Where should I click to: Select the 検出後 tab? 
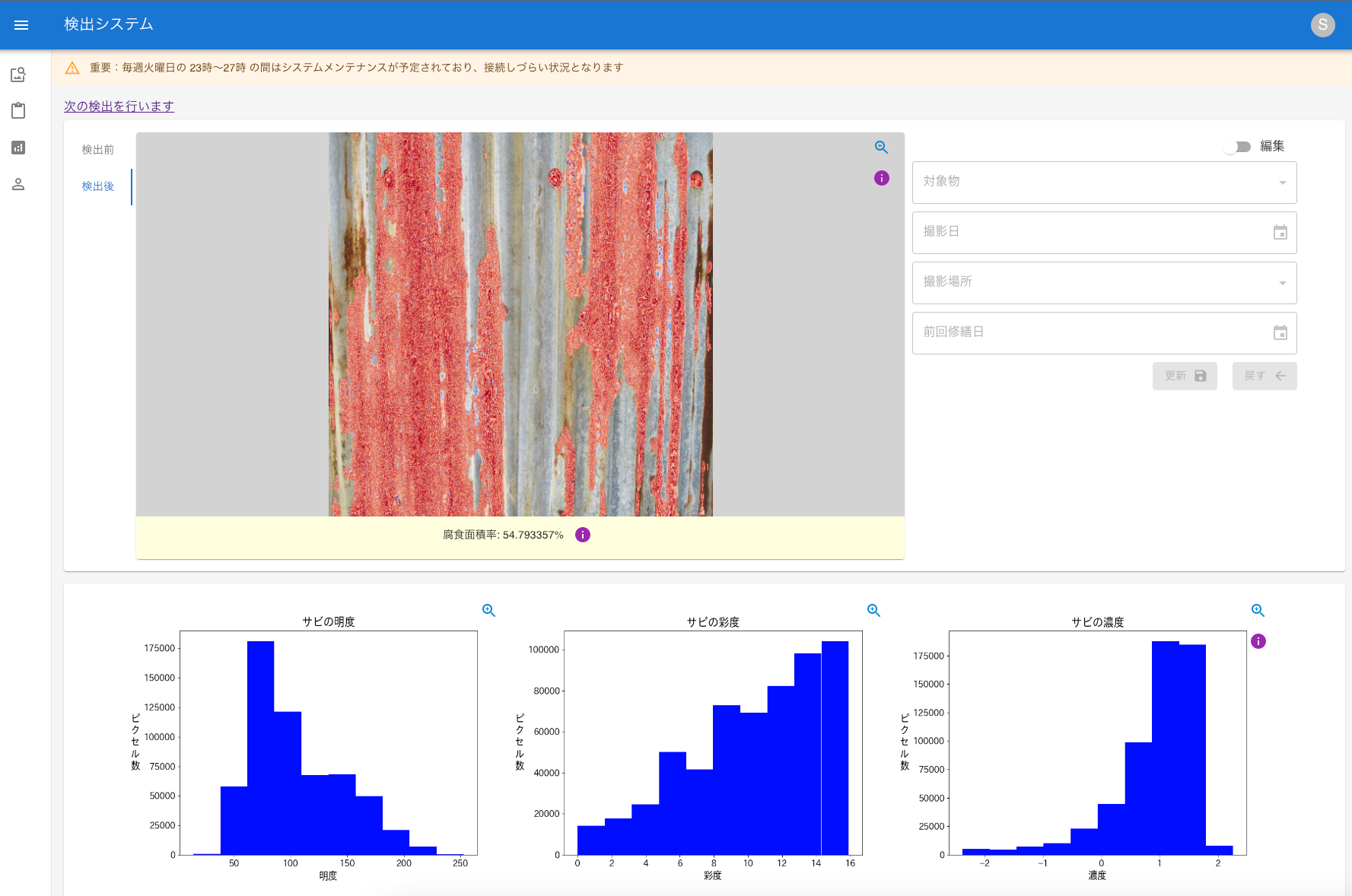[x=98, y=186]
